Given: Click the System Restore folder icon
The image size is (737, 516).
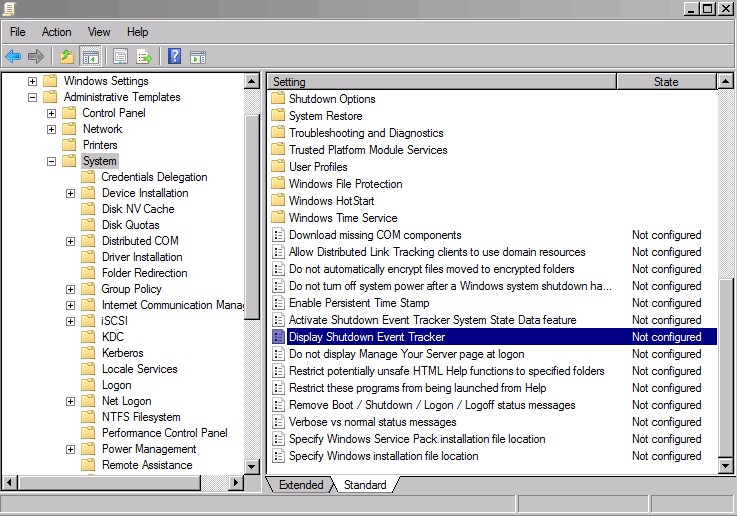Looking at the screenshot, I should point(278,116).
